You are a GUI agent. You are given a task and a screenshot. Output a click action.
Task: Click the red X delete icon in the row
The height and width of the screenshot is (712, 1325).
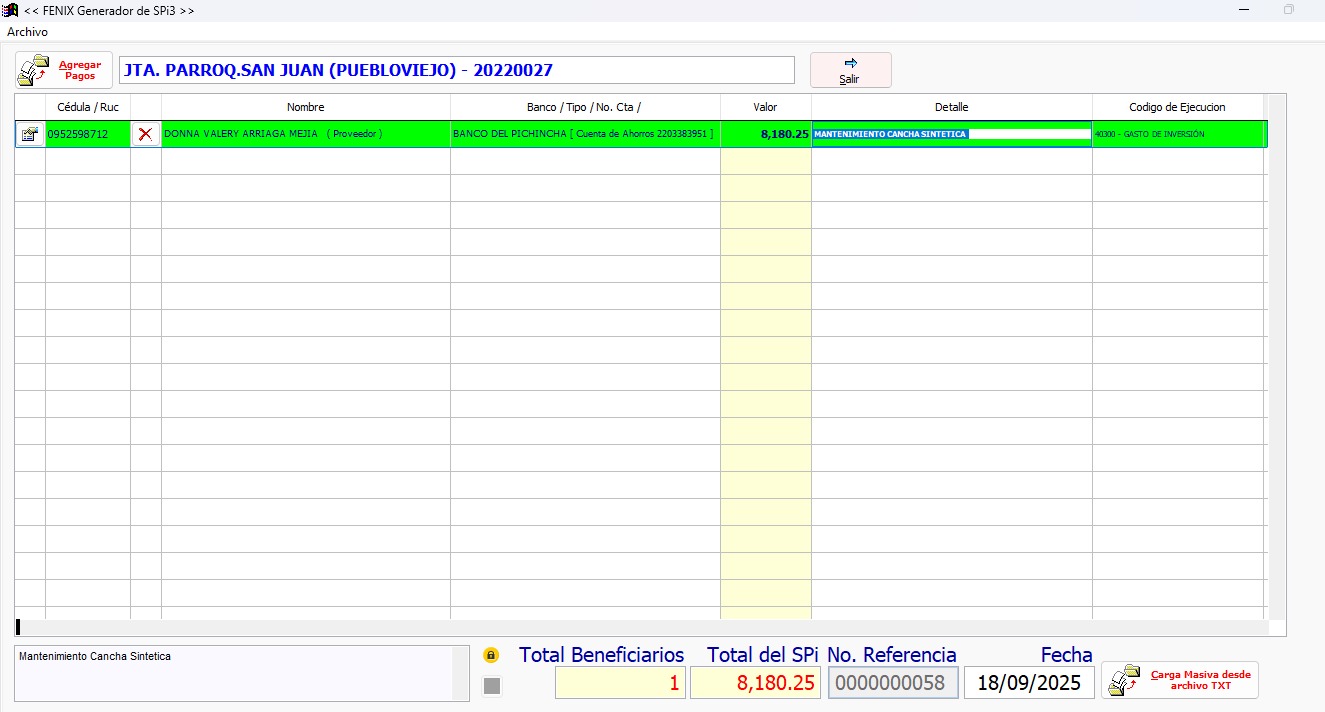(146, 134)
